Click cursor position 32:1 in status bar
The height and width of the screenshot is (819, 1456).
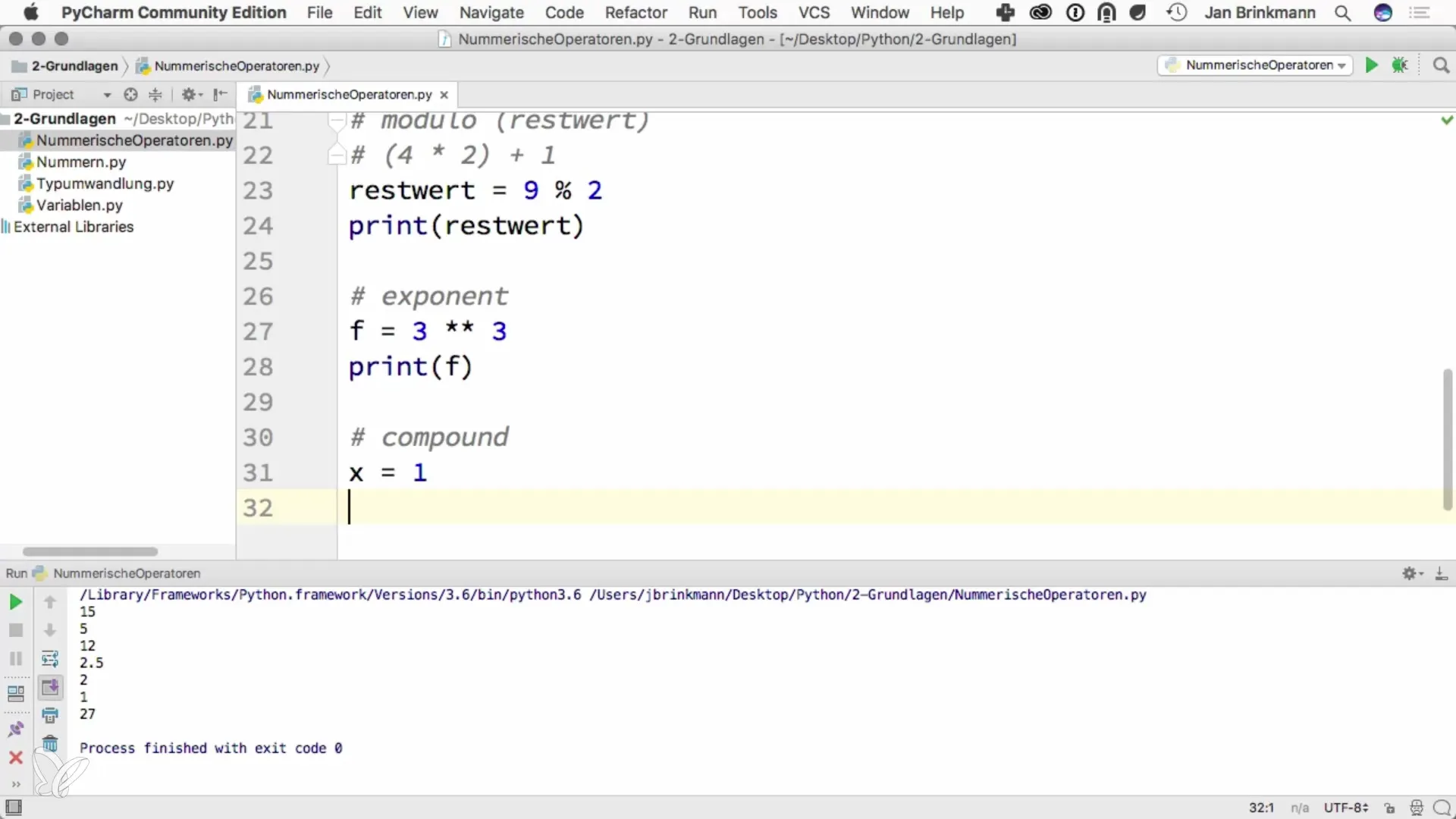point(1261,808)
